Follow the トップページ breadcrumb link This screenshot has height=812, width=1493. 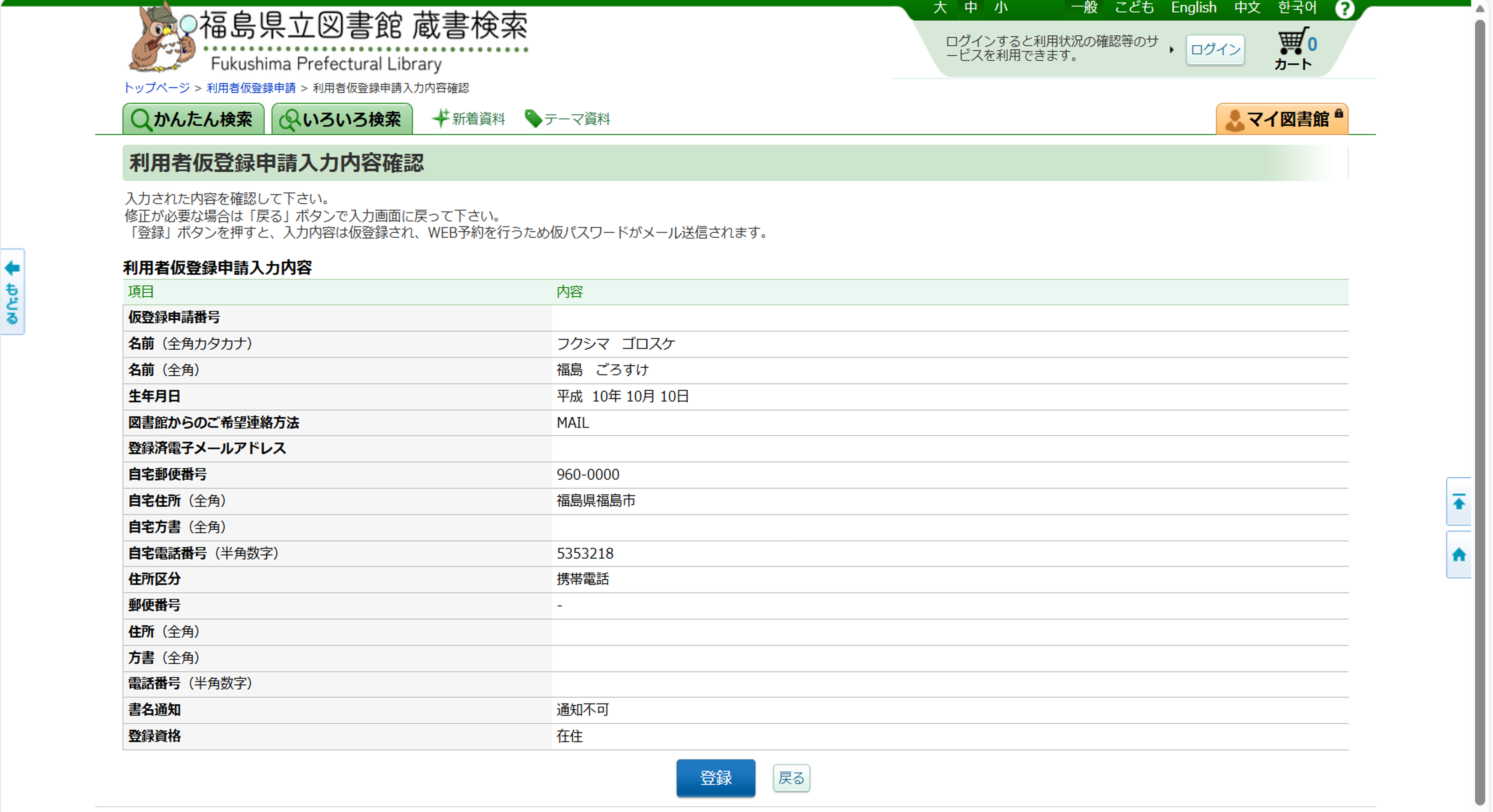tap(156, 88)
